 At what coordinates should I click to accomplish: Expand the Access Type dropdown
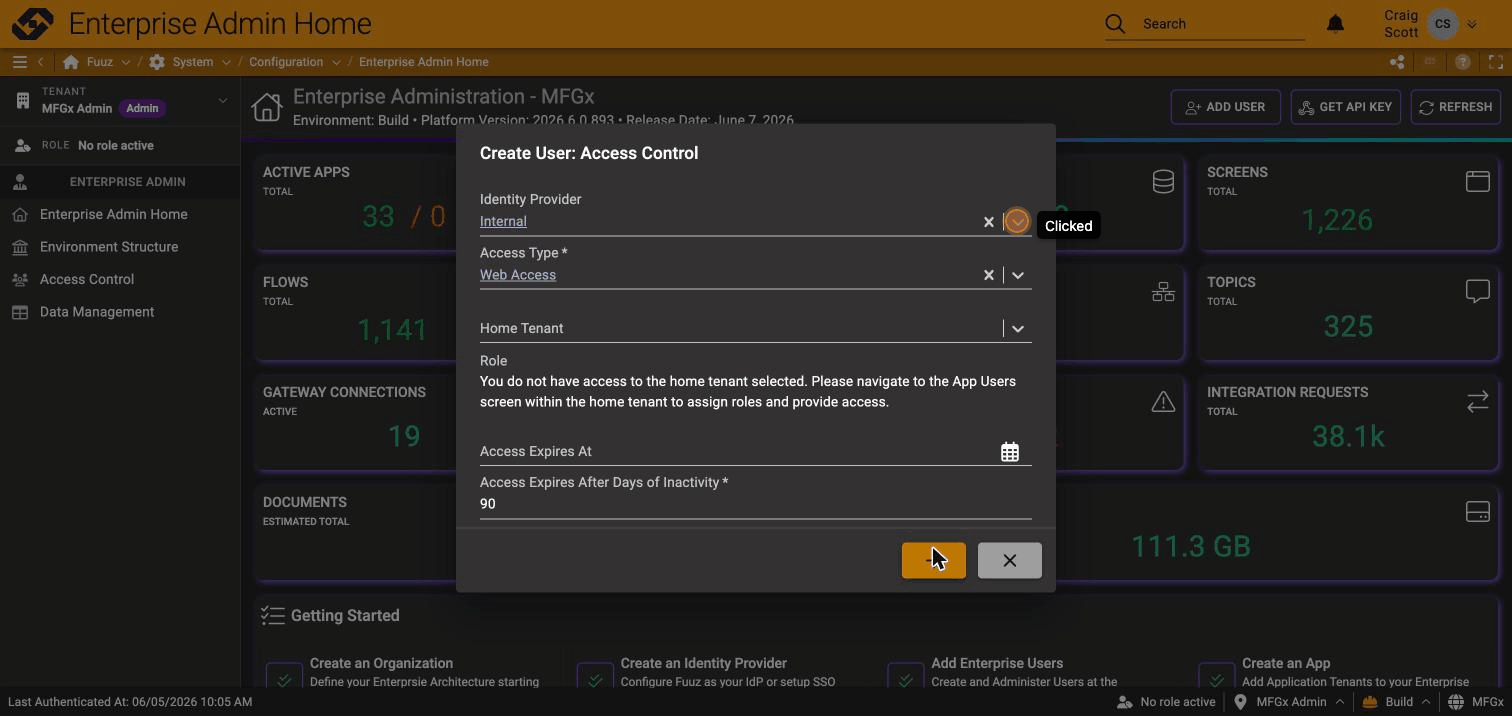point(1018,275)
